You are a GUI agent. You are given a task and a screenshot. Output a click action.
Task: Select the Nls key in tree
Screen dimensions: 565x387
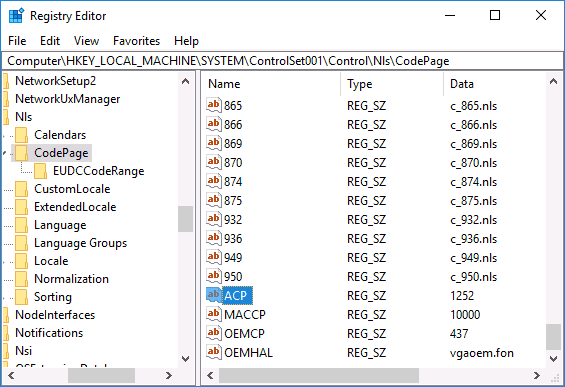coord(23,117)
